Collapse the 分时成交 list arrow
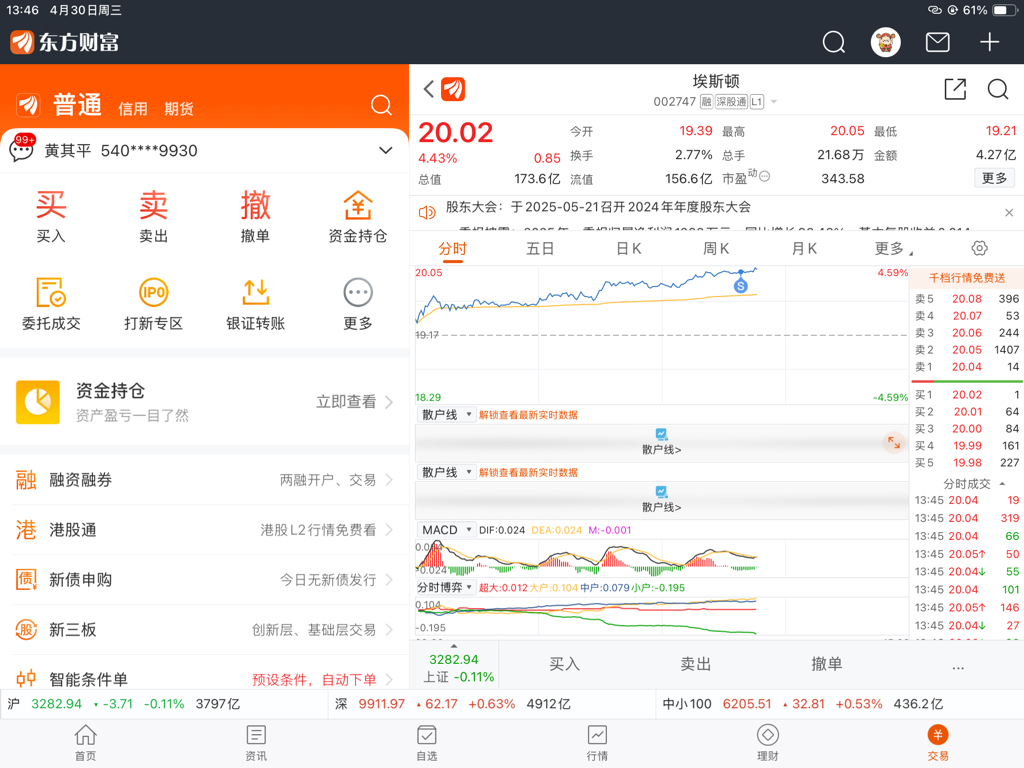This screenshot has height=768, width=1024. [1002, 483]
